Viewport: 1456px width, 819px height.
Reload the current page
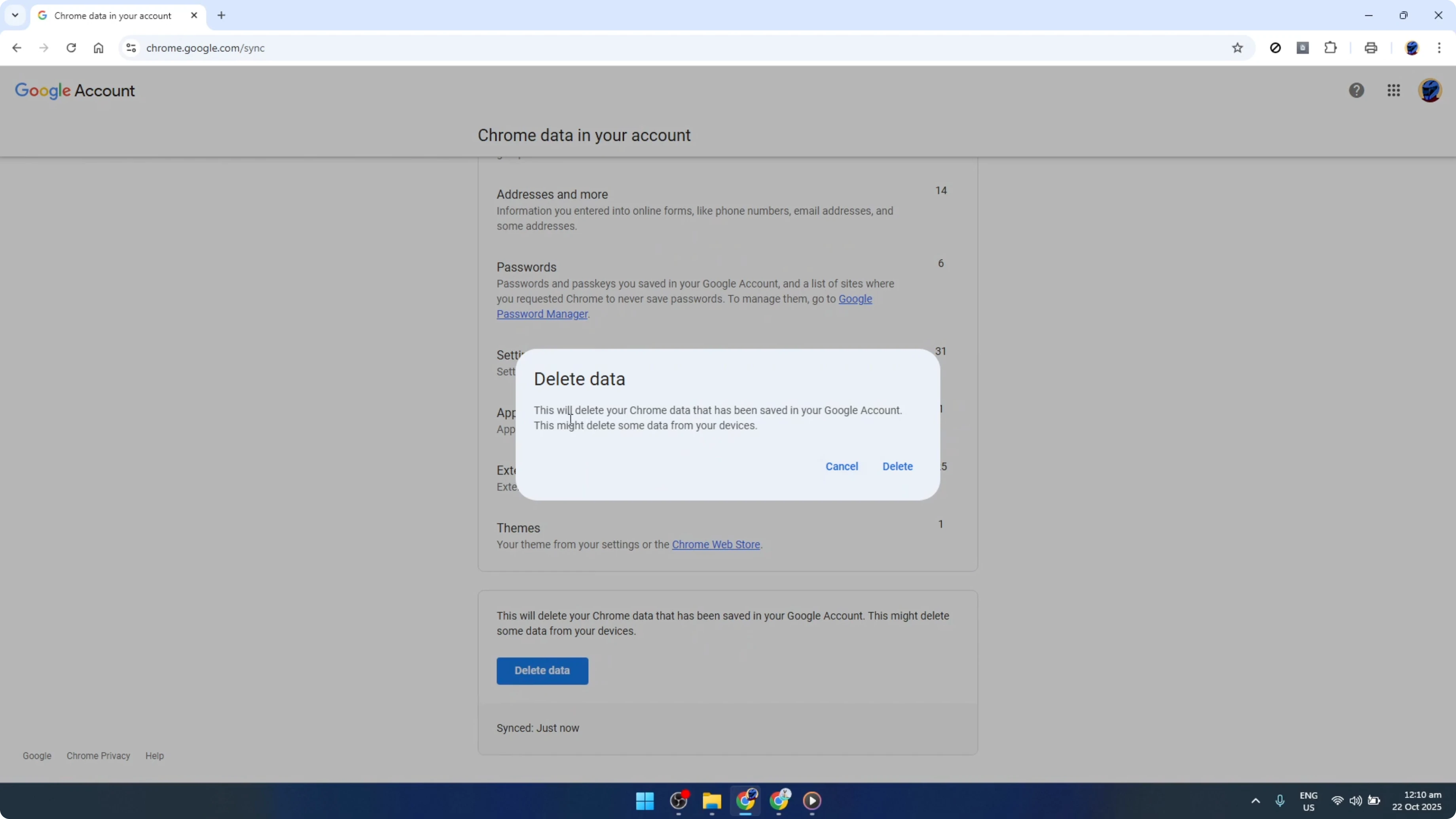click(x=71, y=47)
